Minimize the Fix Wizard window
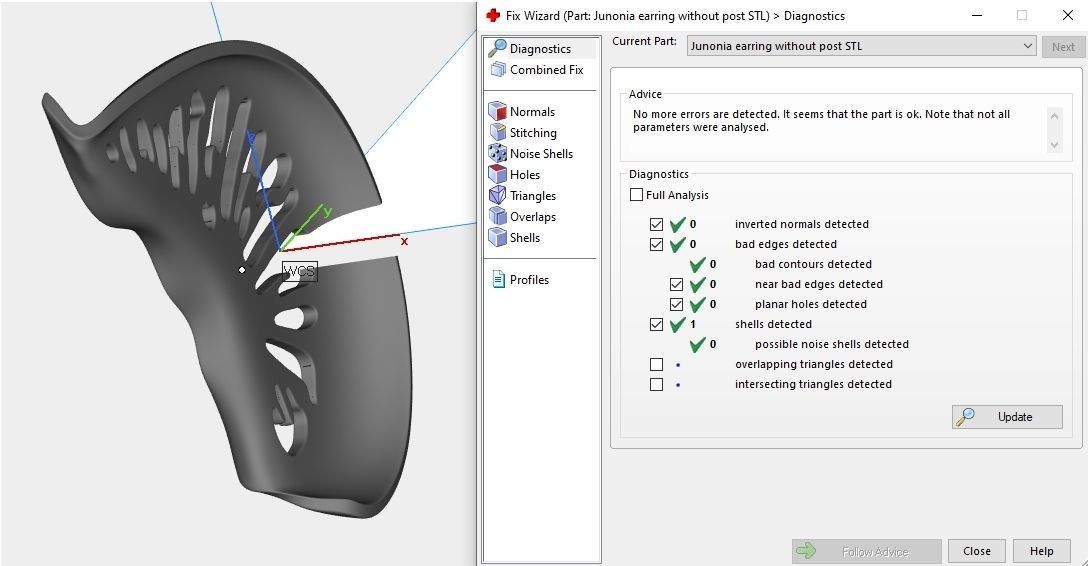This screenshot has height=566, width=1088. pyautogui.click(x=977, y=15)
